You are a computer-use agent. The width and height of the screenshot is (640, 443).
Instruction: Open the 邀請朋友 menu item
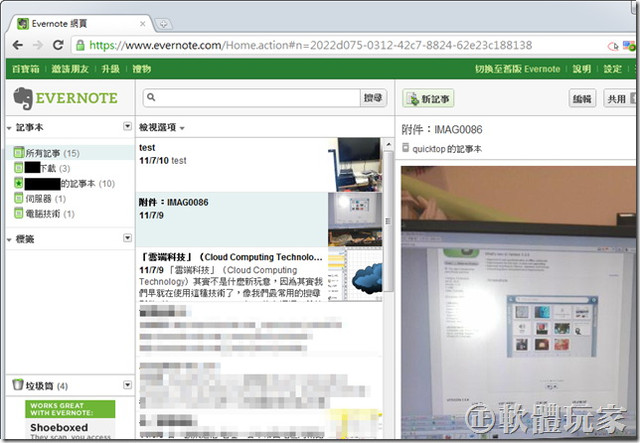coord(70,69)
